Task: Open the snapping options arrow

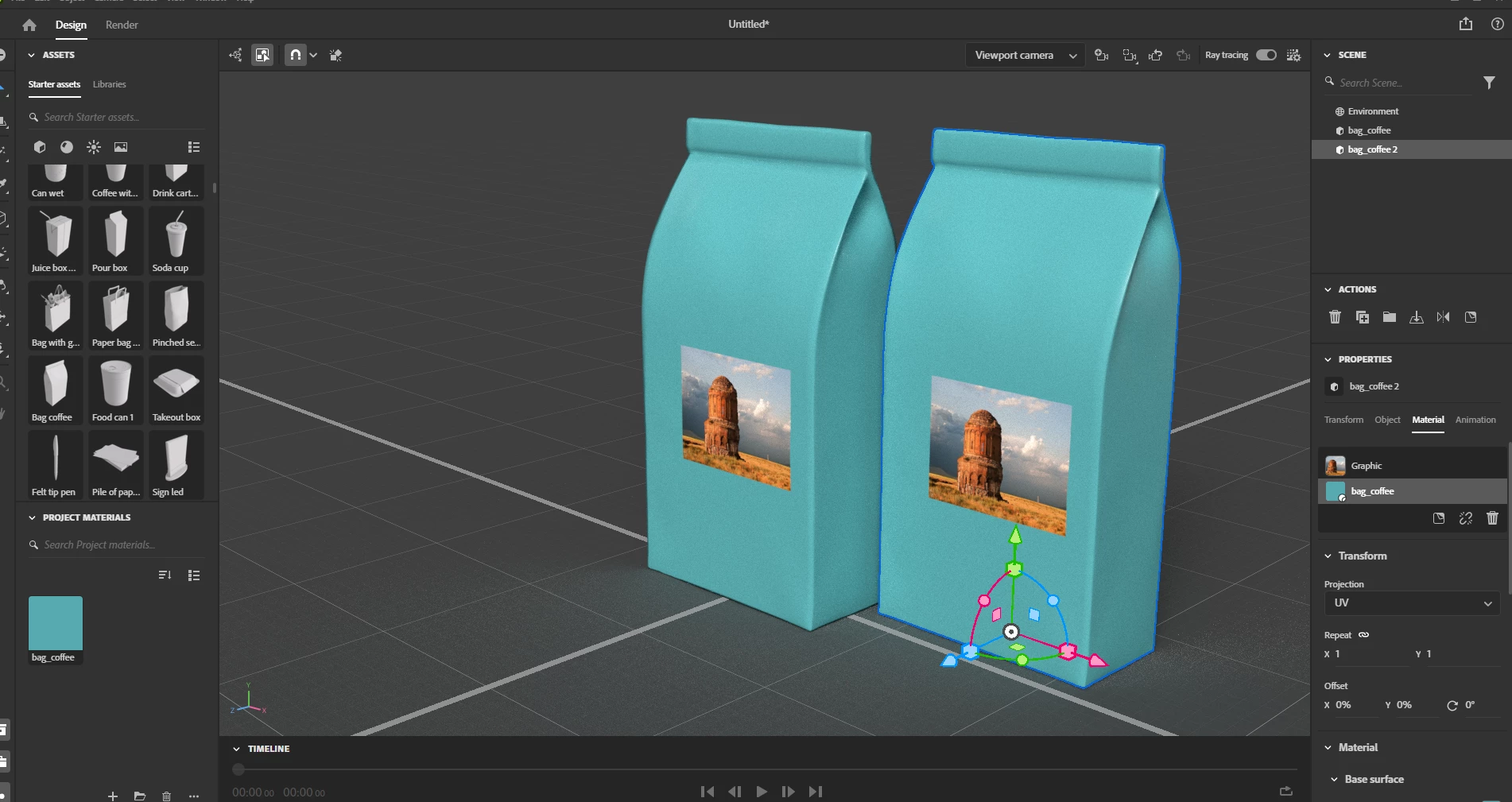Action: click(313, 55)
